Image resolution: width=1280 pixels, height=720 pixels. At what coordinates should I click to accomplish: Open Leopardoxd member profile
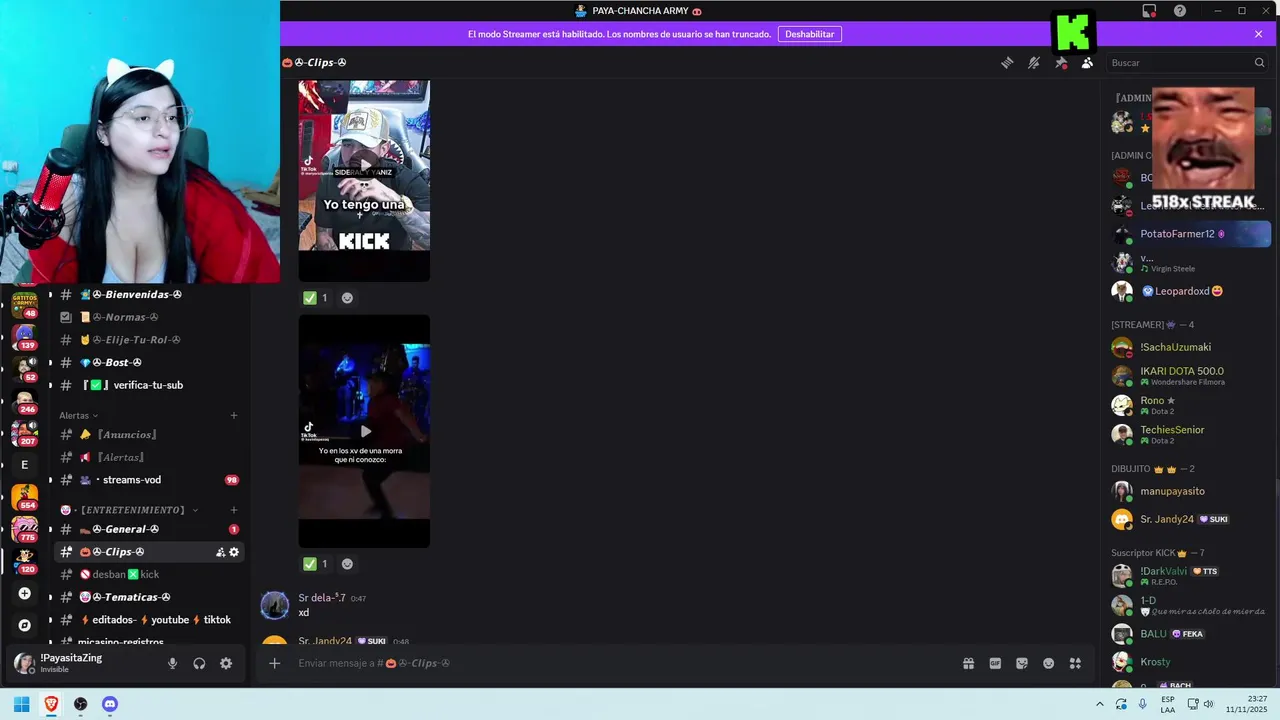pos(1190,291)
